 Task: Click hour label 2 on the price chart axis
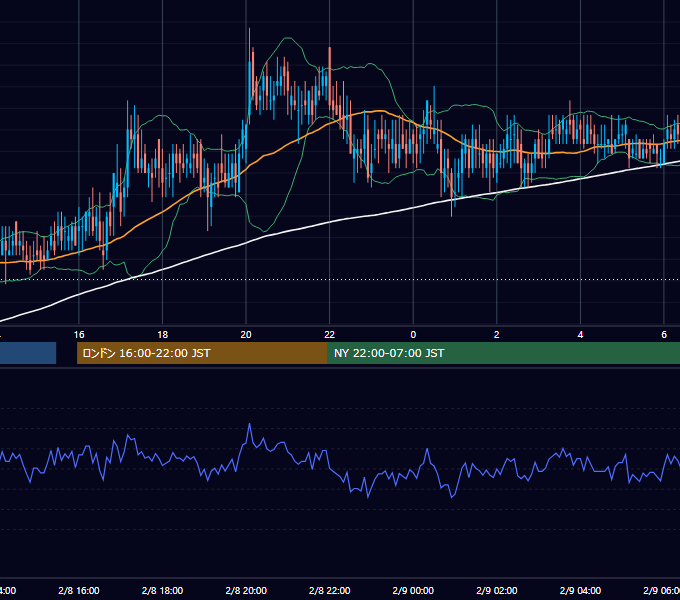coord(497,335)
